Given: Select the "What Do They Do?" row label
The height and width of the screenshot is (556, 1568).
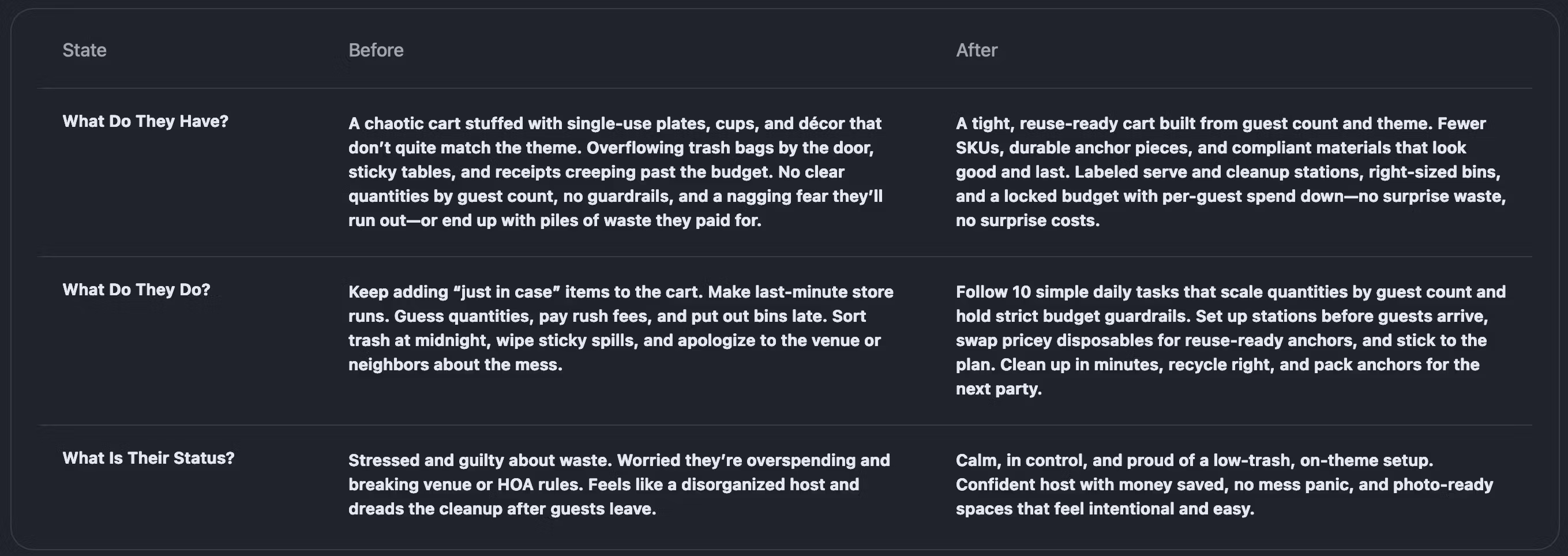Looking at the screenshot, I should [136, 290].
